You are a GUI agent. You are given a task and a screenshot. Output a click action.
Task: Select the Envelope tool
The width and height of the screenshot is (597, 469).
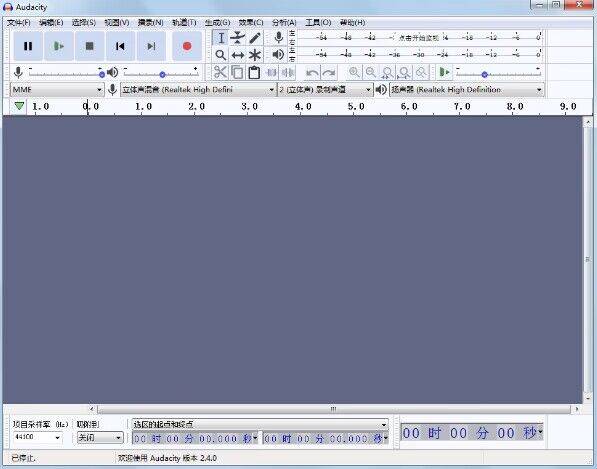point(238,38)
